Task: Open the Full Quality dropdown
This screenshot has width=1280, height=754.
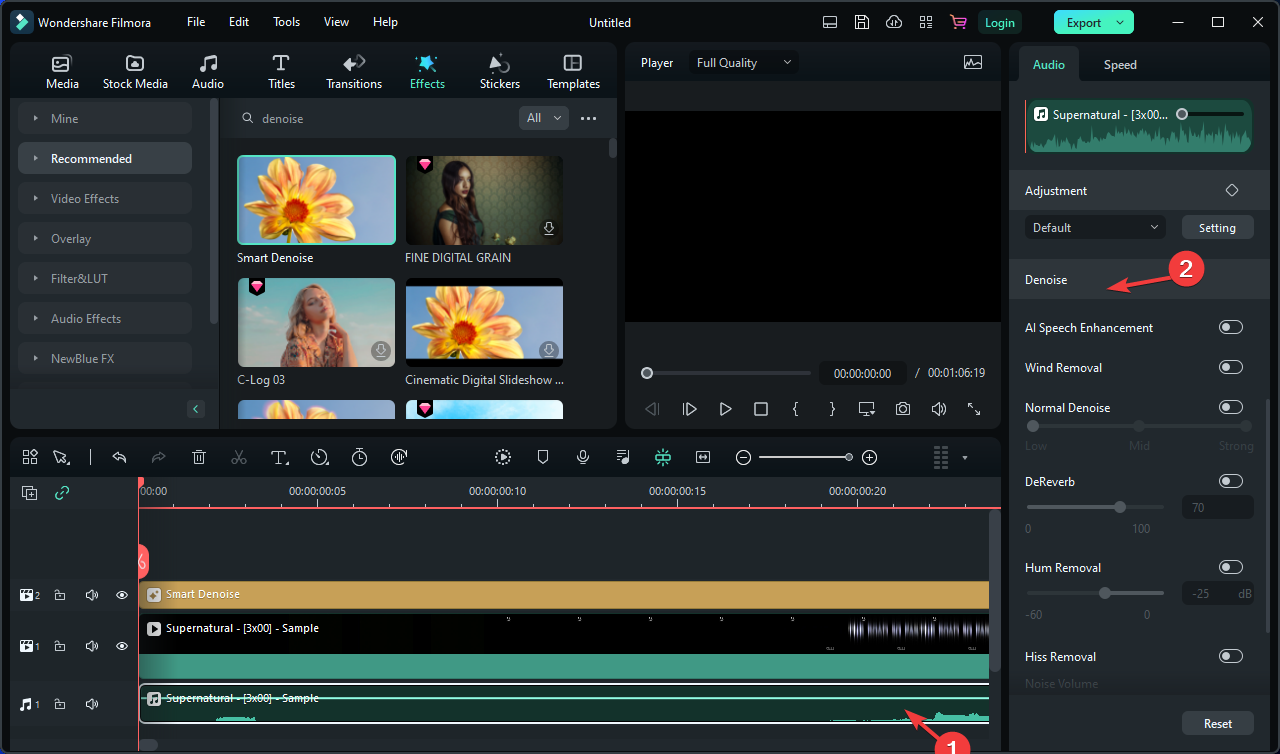Action: click(744, 62)
